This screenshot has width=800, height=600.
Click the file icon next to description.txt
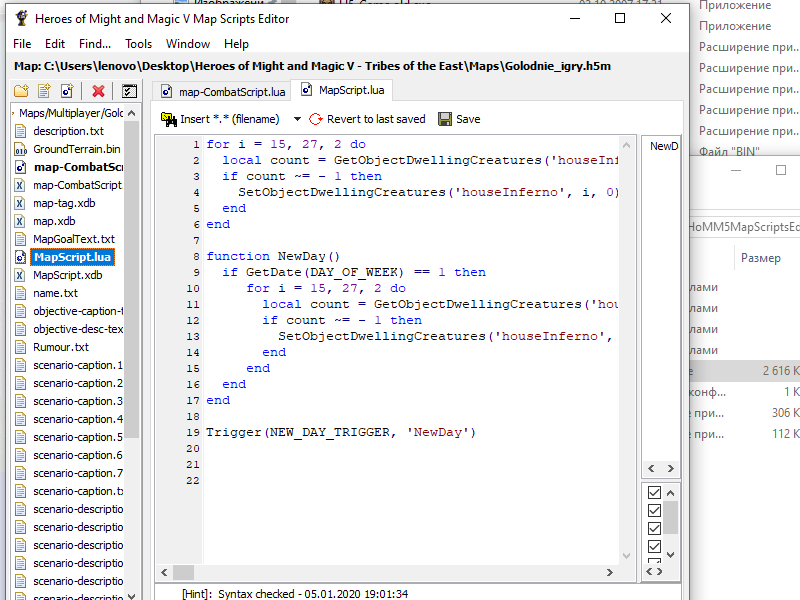(x=20, y=132)
